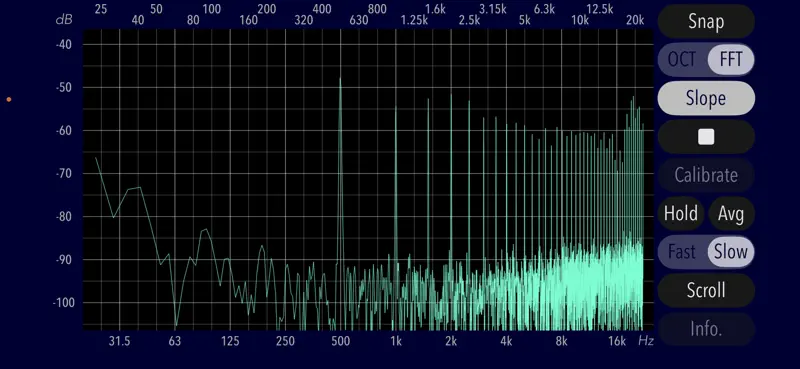Image resolution: width=800 pixels, height=369 pixels.
Task: Stop analysis with the white square button
Action: click(x=706, y=137)
